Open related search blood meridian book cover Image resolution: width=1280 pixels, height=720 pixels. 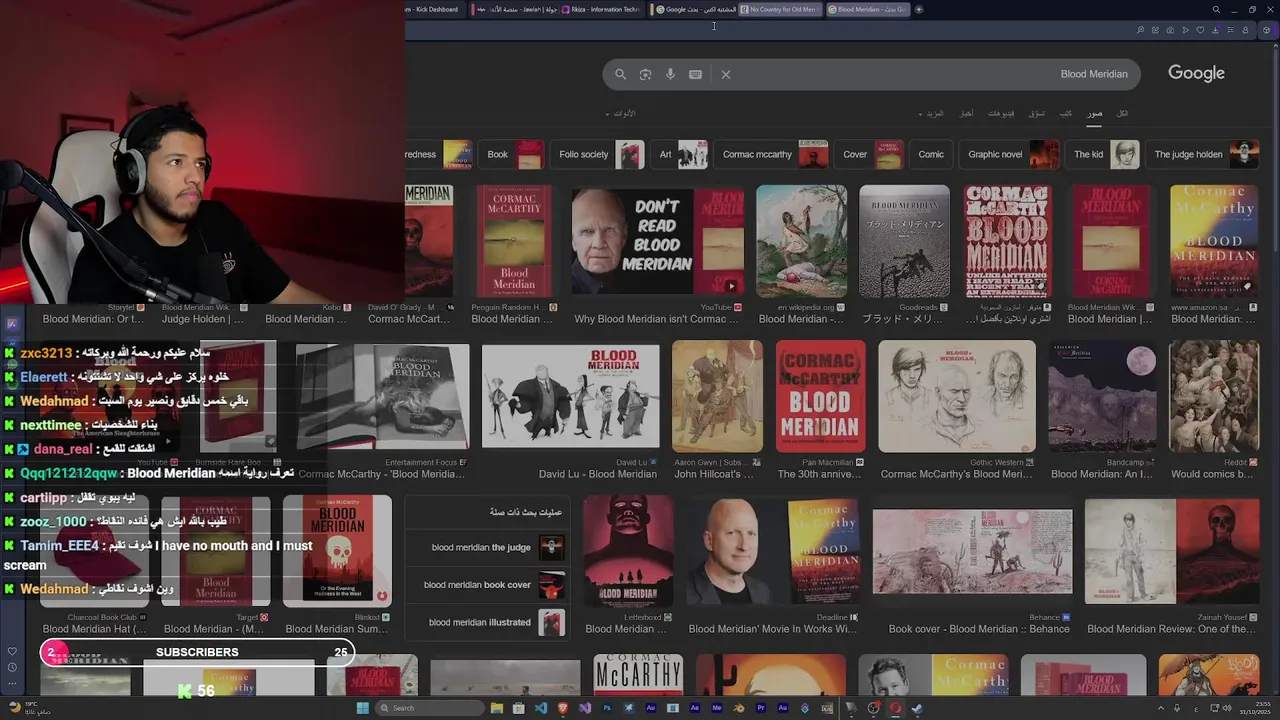[489, 585]
